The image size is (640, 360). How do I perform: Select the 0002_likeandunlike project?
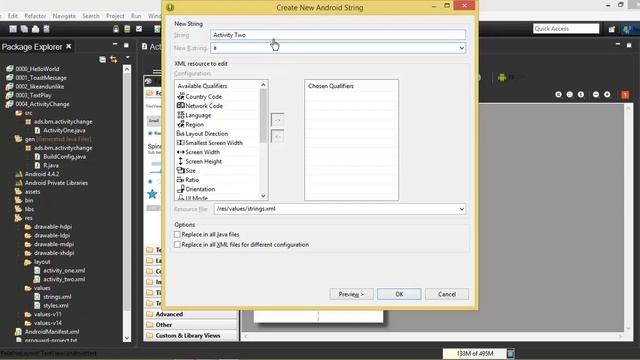35,87
